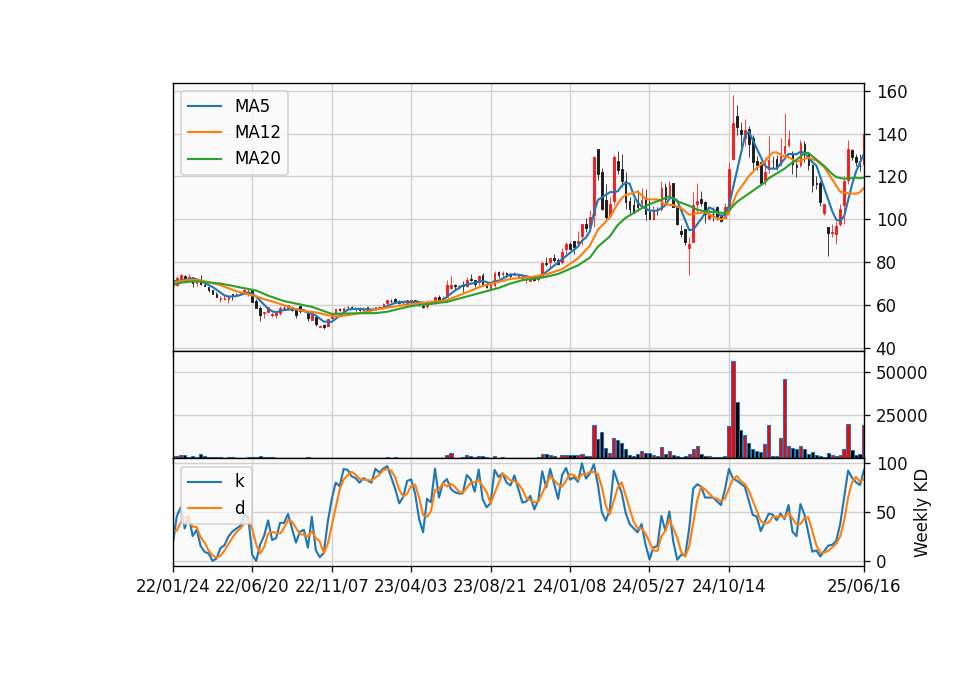Viewport: 960px width, 690px height.
Task: Click the orange d line sample in legend
Action: (x=204, y=508)
